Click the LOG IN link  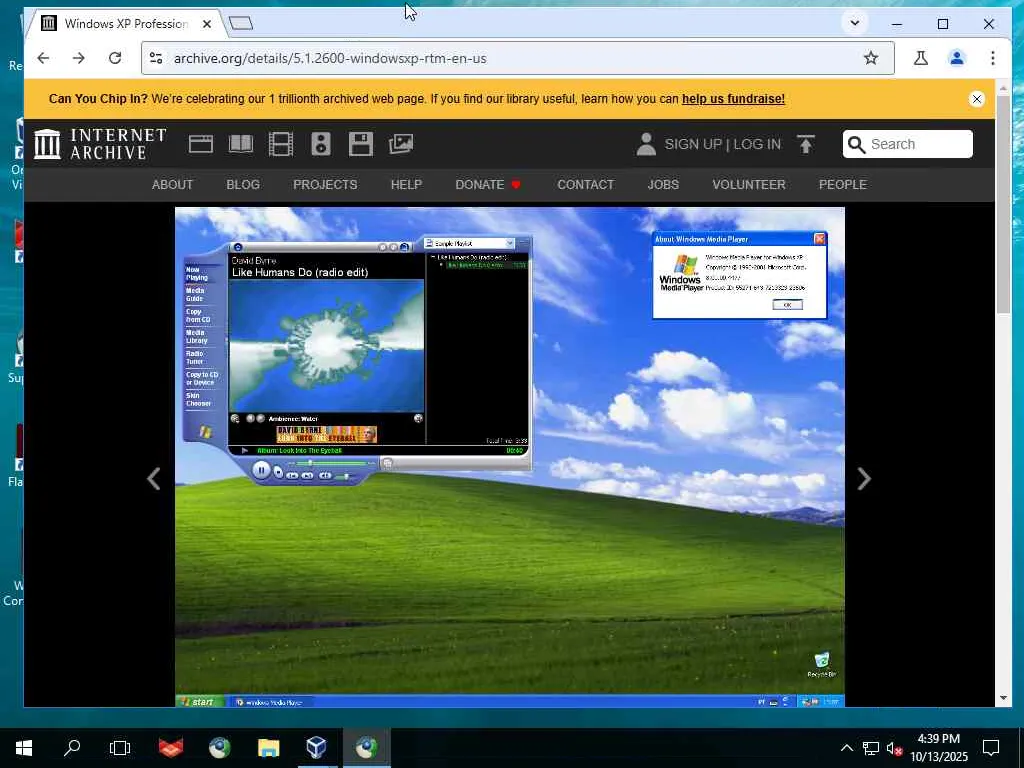[757, 144]
